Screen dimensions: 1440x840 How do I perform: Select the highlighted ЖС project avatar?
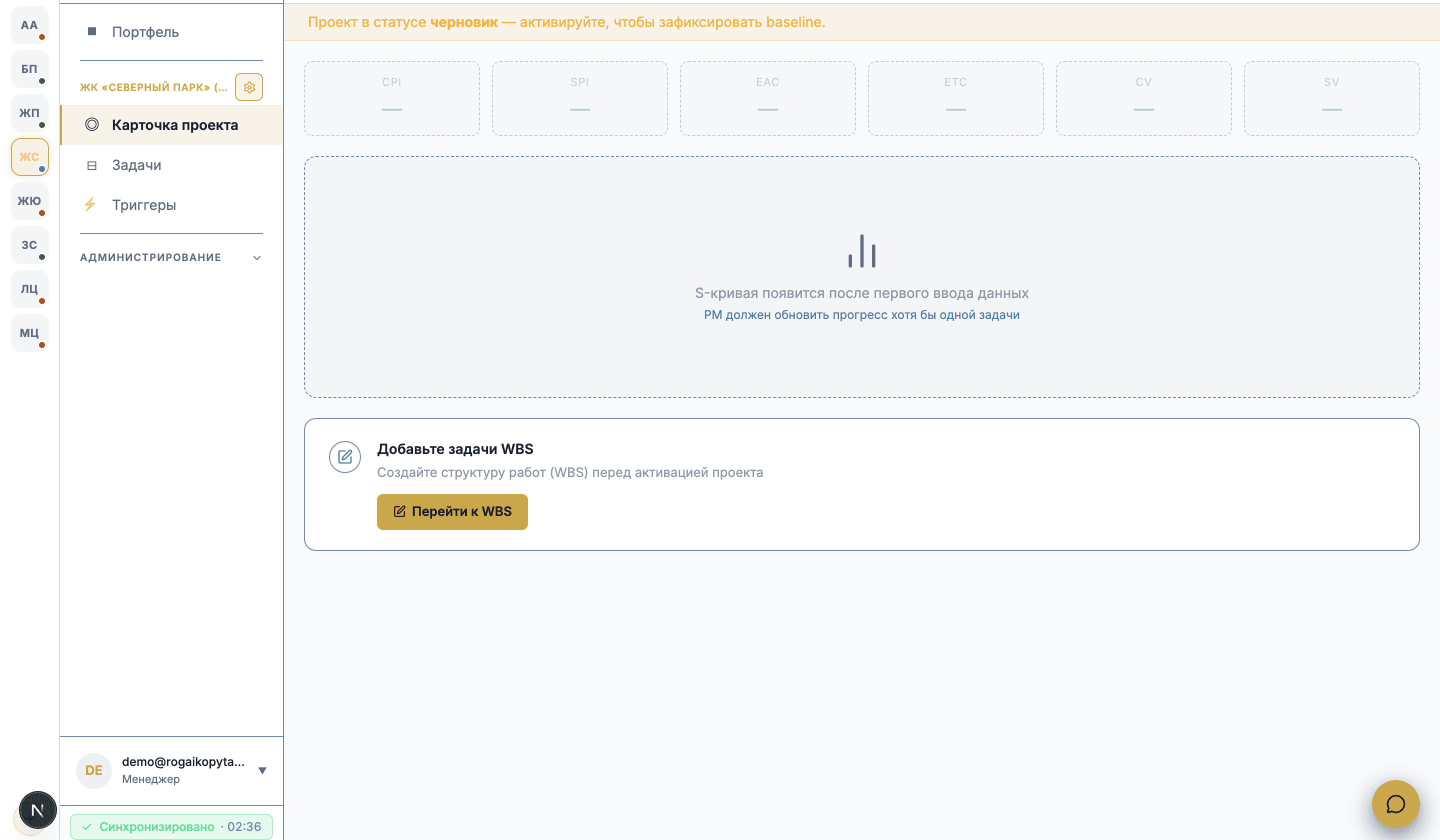point(29,157)
